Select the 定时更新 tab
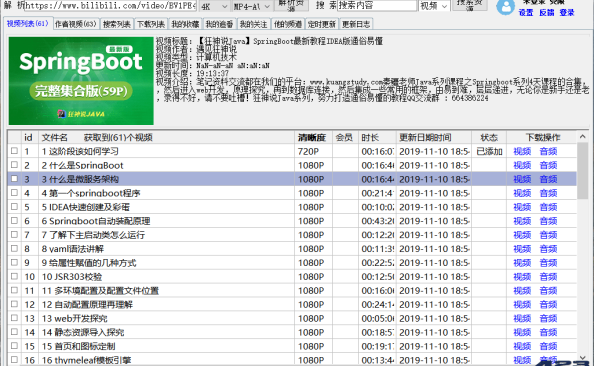The width and height of the screenshot is (594, 366). coord(322,24)
